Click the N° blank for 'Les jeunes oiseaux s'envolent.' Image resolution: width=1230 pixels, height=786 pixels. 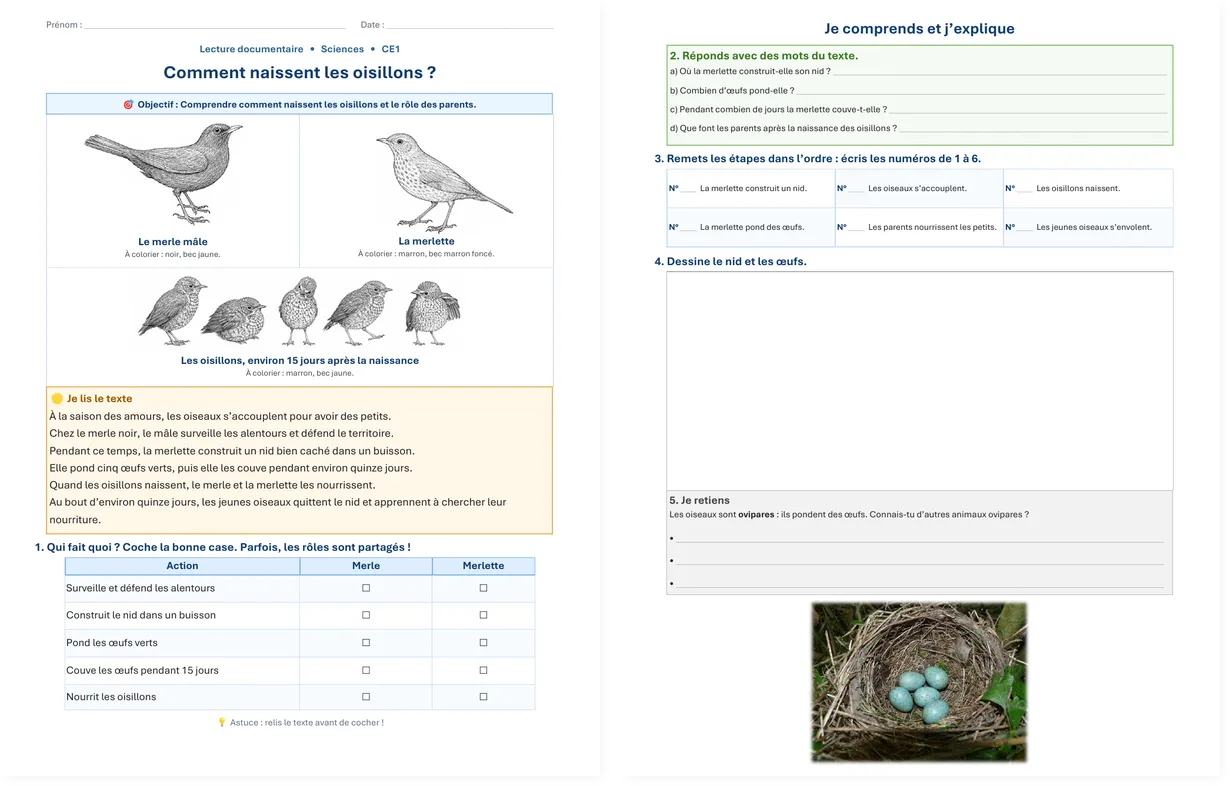(1024, 228)
